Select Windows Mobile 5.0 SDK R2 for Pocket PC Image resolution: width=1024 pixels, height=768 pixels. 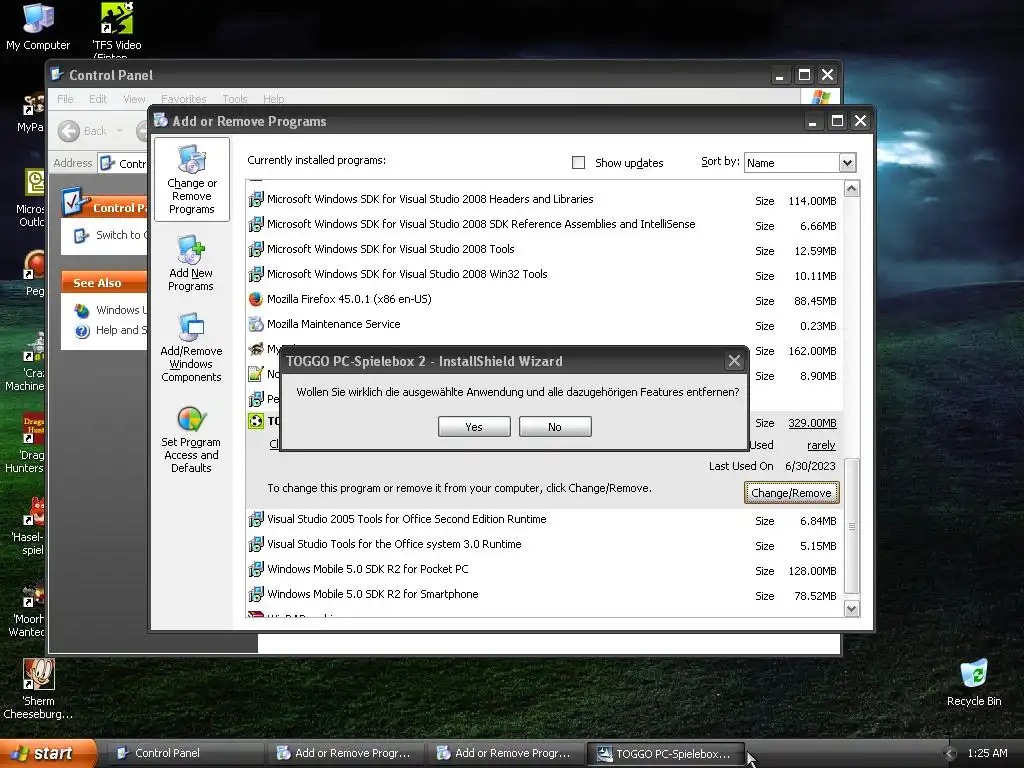[x=544, y=569]
